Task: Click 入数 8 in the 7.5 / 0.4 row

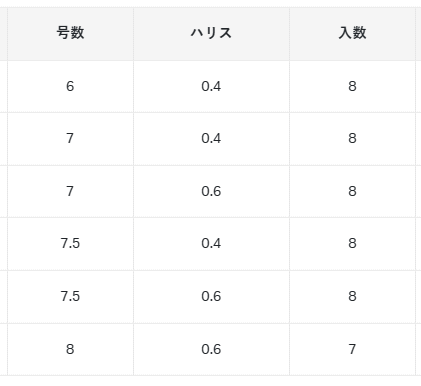Action: click(x=352, y=244)
